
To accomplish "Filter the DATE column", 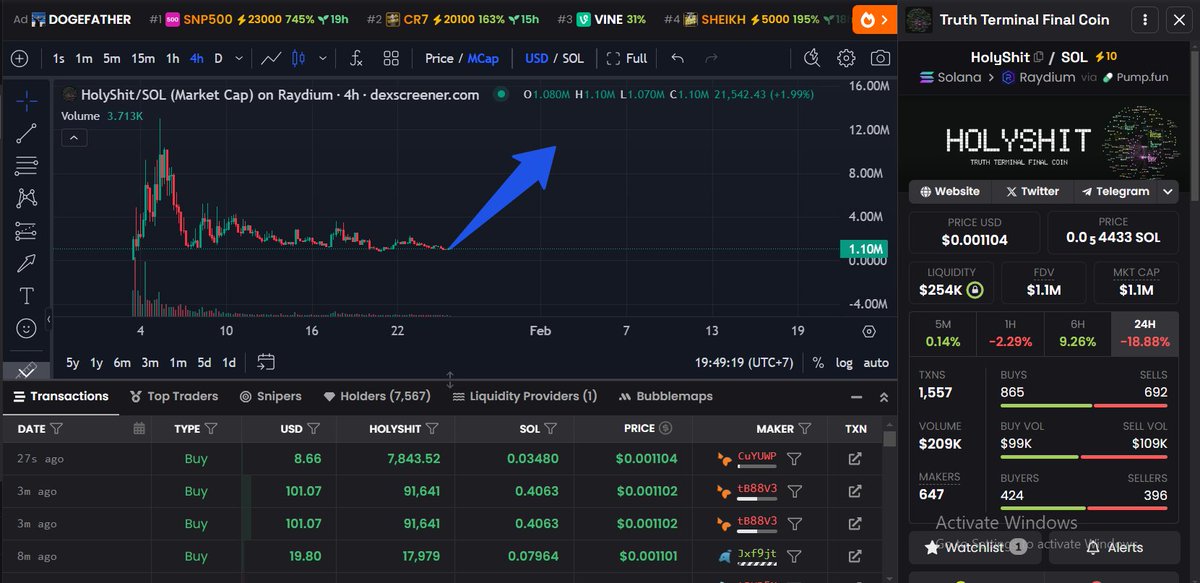I will [56, 428].
